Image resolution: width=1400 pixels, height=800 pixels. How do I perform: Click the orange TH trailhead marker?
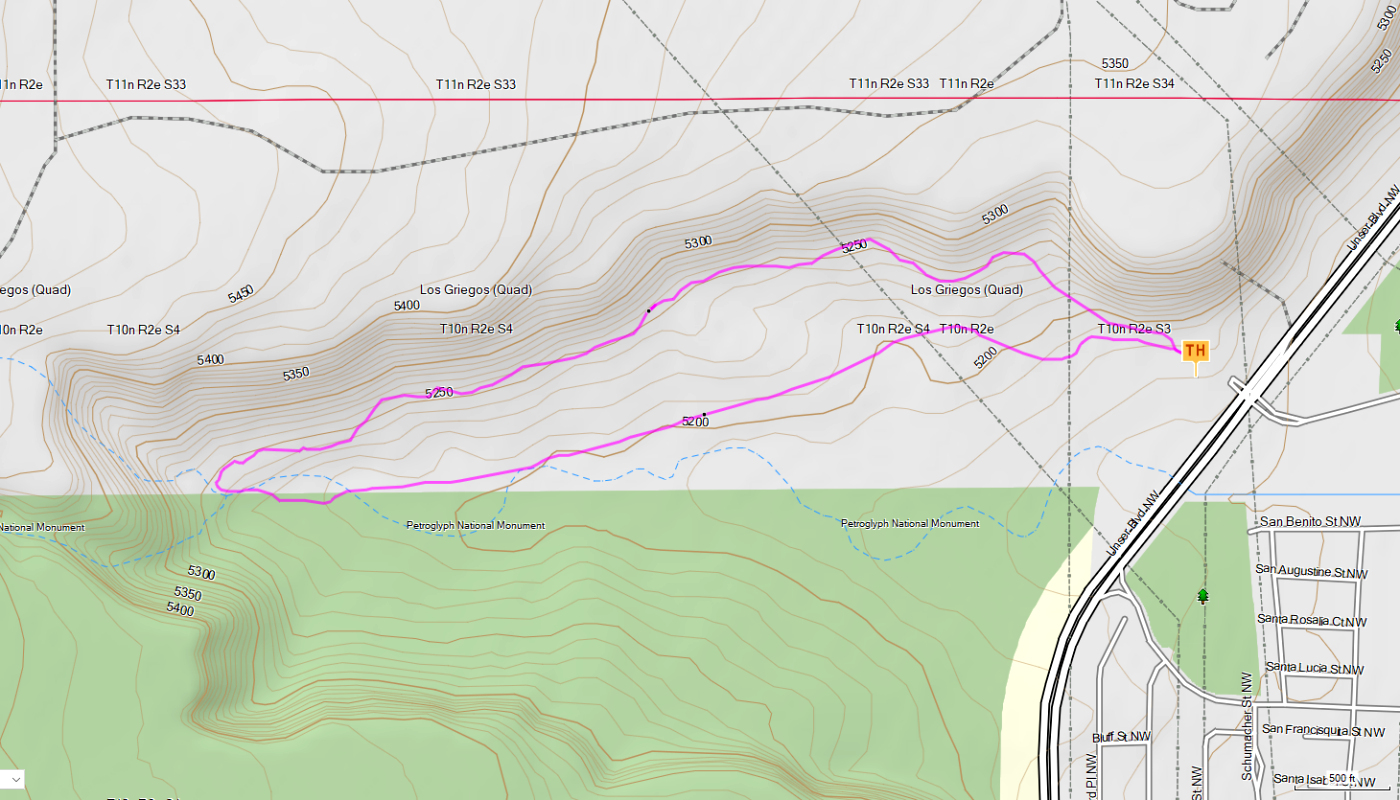coord(1195,351)
